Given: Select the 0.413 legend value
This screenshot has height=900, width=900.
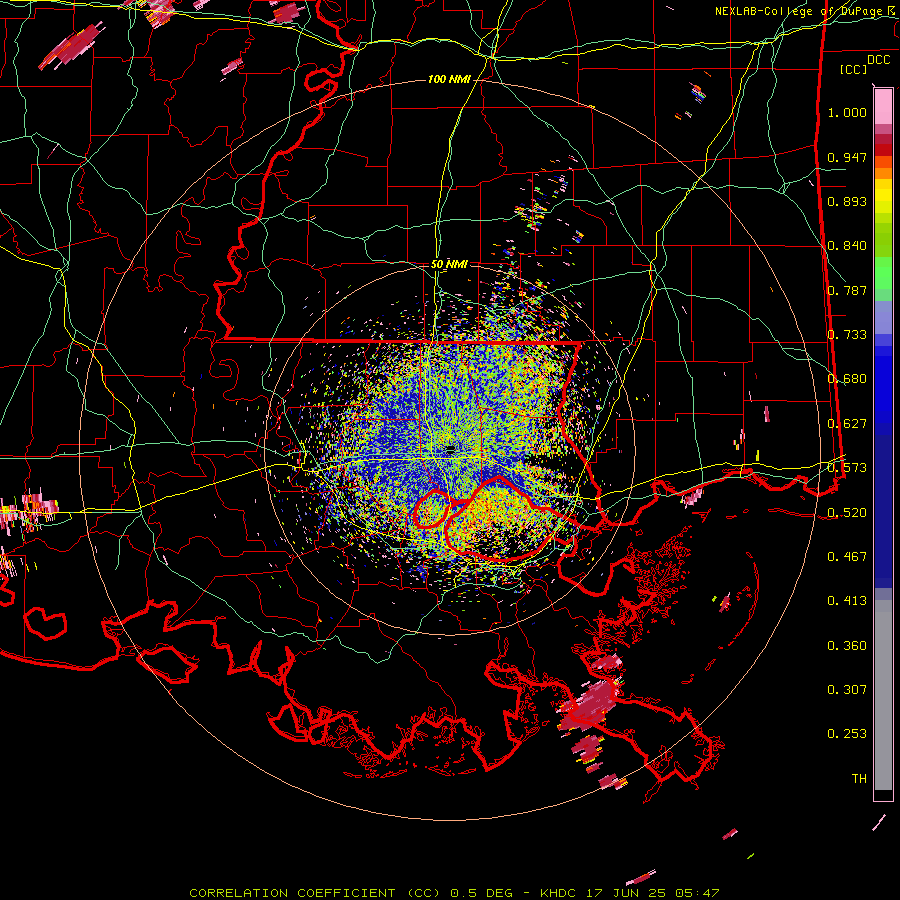Looking at the screenshot, I should 847,601.
